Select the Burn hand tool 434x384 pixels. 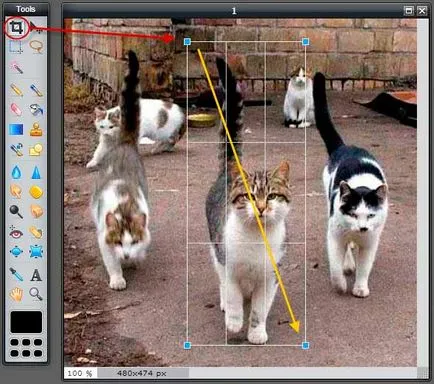(x=36, y=211)
